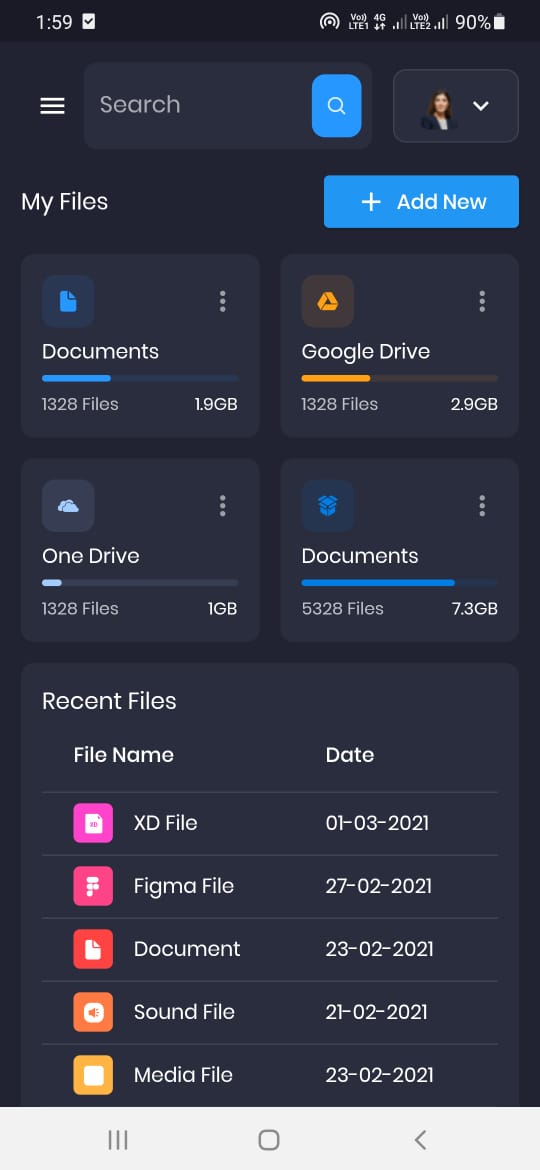
Task: Open the Media File row name
Action: pos(183,1074)
